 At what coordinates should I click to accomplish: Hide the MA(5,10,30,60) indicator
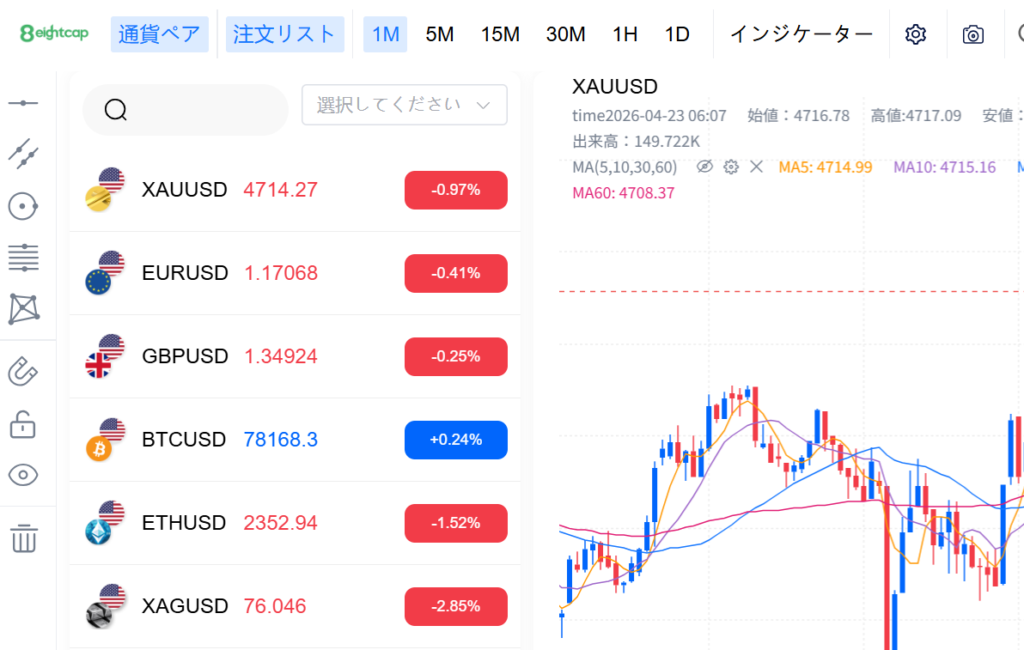(x=705, y=167)
